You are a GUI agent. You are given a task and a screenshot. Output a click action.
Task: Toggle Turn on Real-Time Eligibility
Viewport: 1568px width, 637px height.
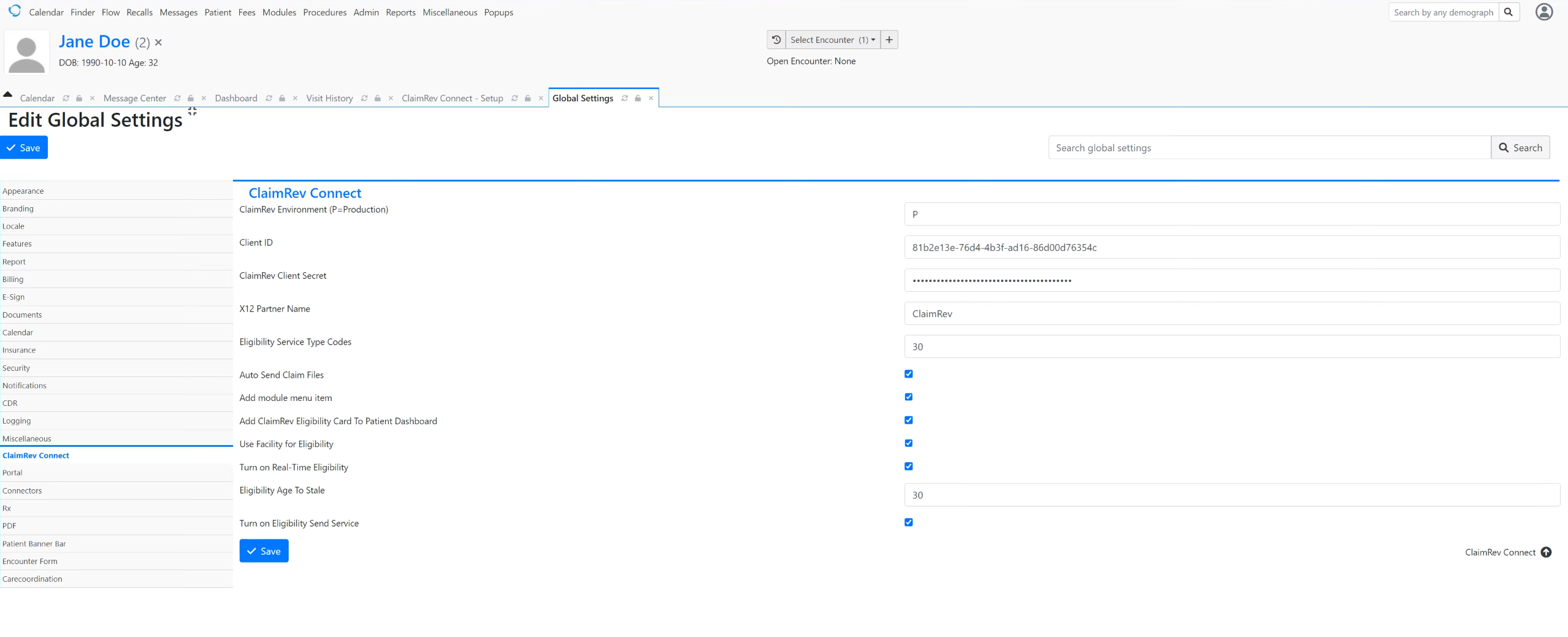(x=909, y=466)
